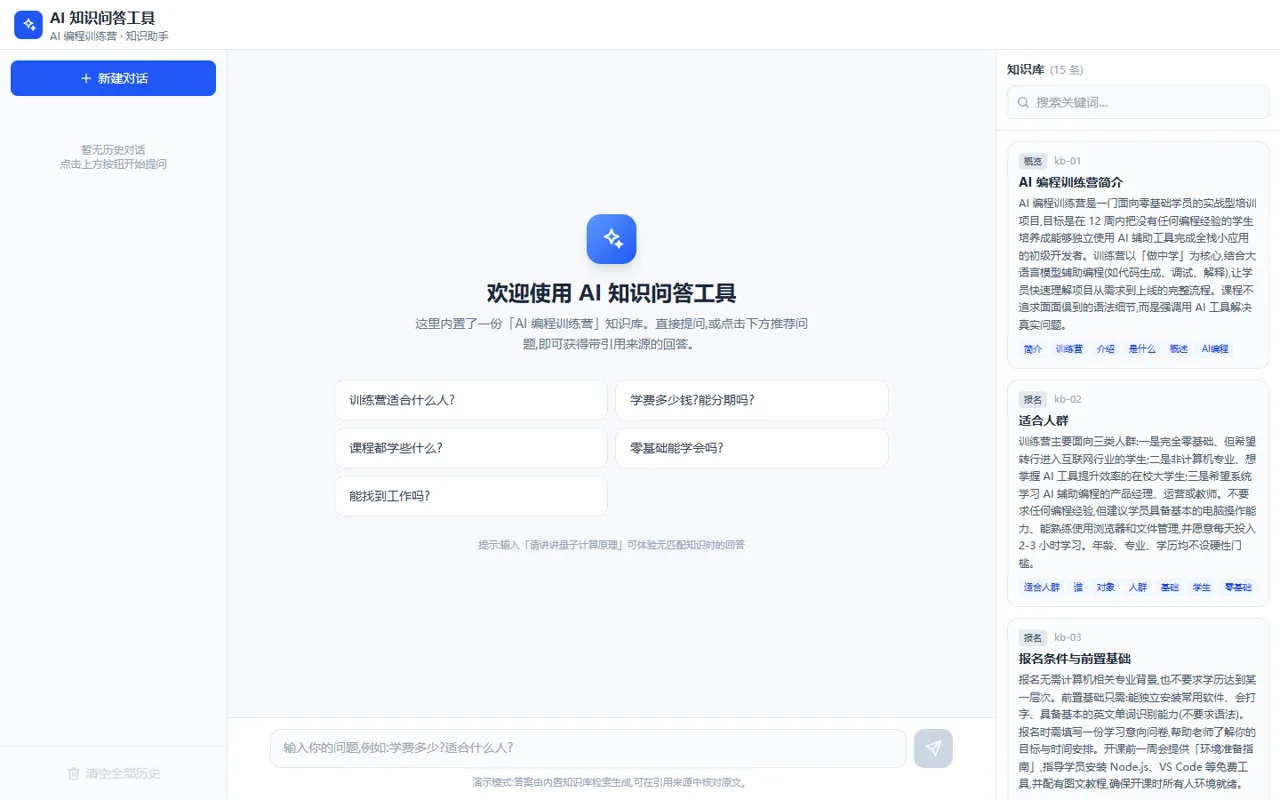The image size is (1280, 800).
Task: Click the AI sparkle logo in the header
Action: pos(28,25)
